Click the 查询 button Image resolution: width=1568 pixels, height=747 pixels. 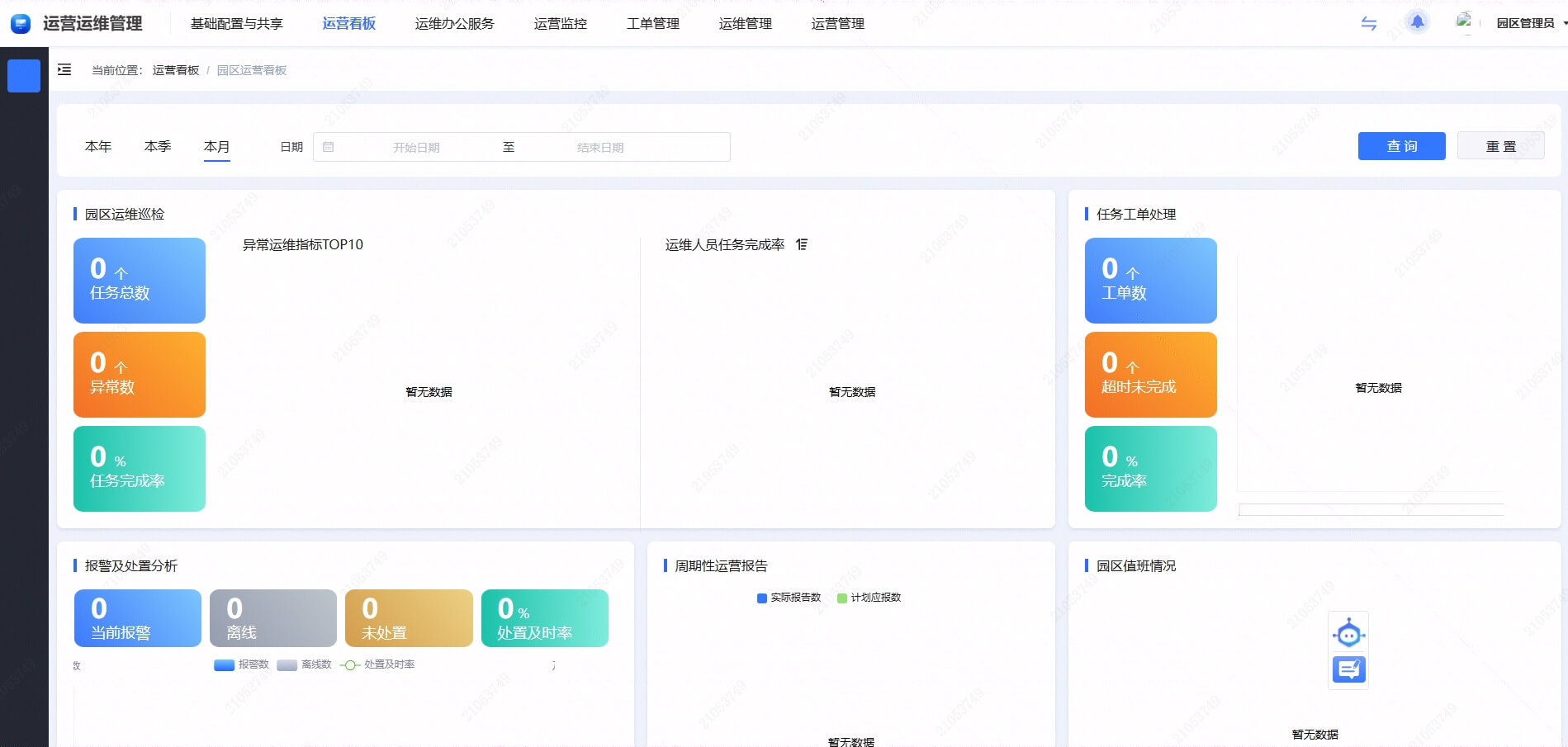(x=1402, y=146)
